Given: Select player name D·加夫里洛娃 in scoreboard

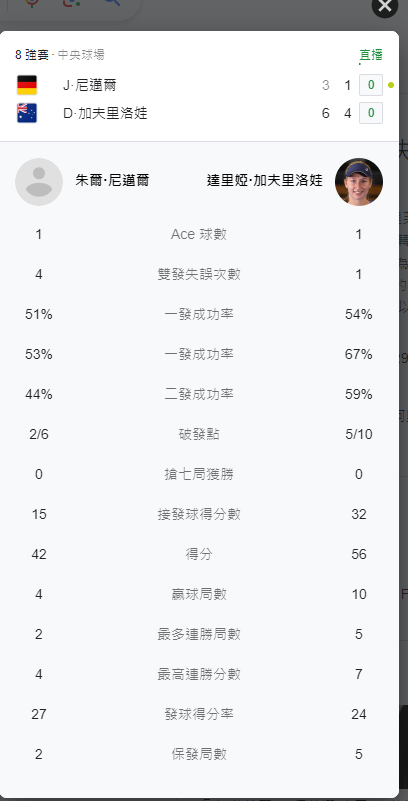Looking at the screenshot, I should [x=105, y=113].
